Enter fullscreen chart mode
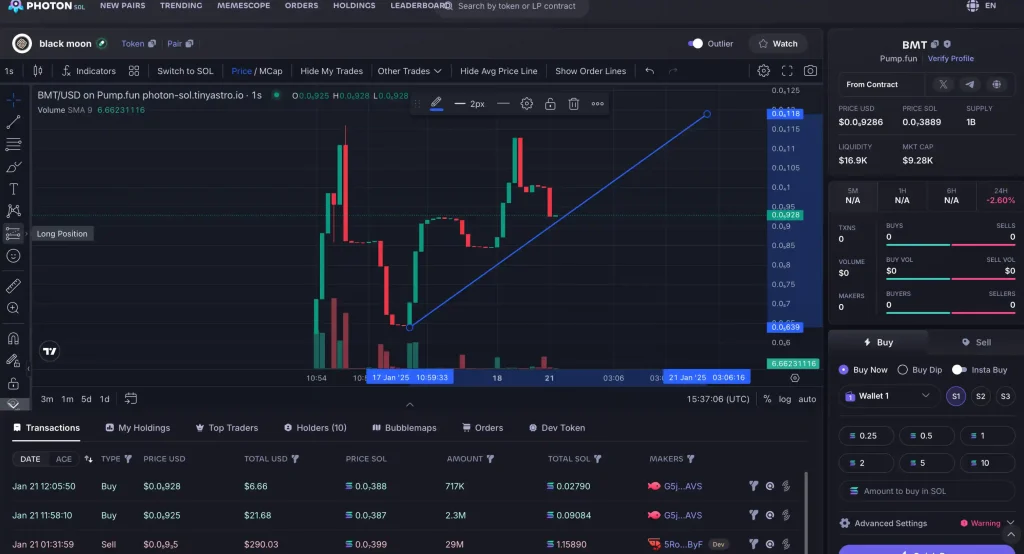 pos(787,71)
